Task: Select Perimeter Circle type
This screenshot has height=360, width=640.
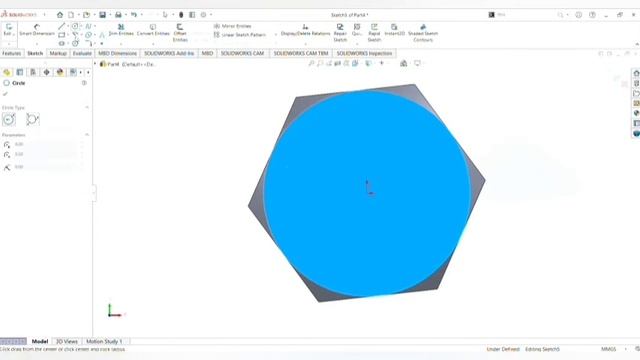Action: 33,119
